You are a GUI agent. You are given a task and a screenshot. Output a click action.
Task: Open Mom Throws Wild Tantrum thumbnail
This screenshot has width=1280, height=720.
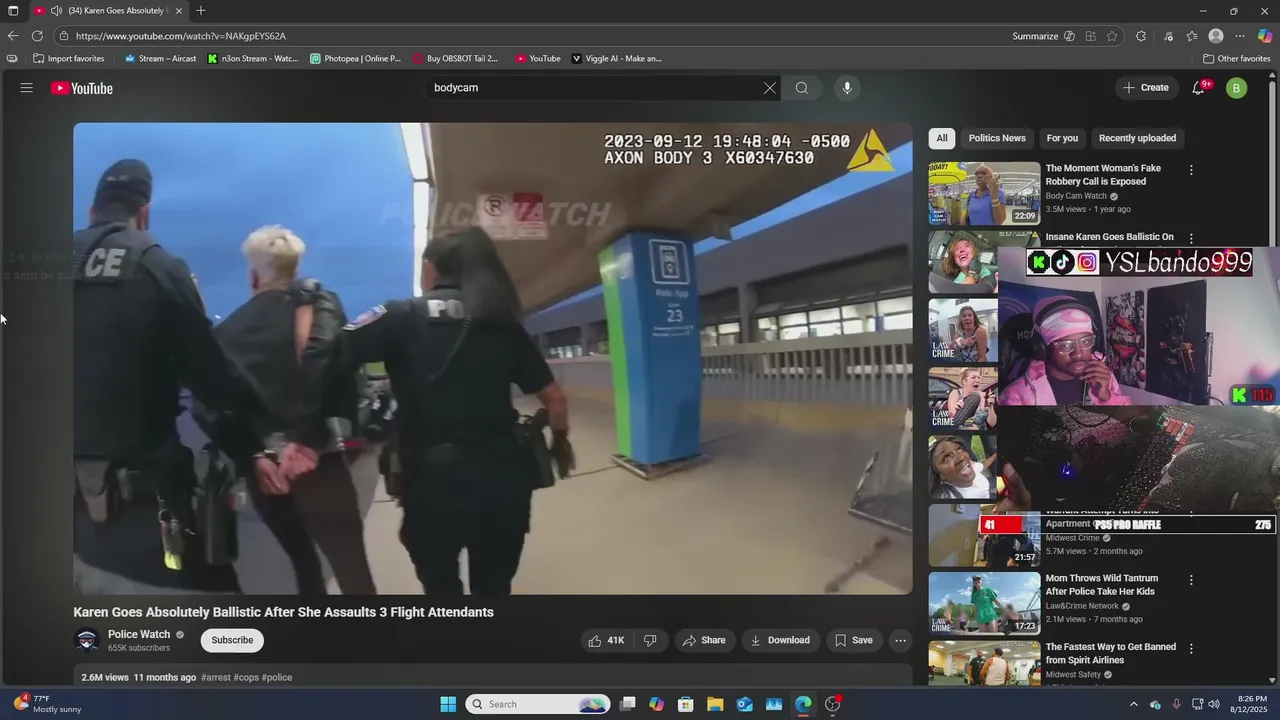point(984,603)
